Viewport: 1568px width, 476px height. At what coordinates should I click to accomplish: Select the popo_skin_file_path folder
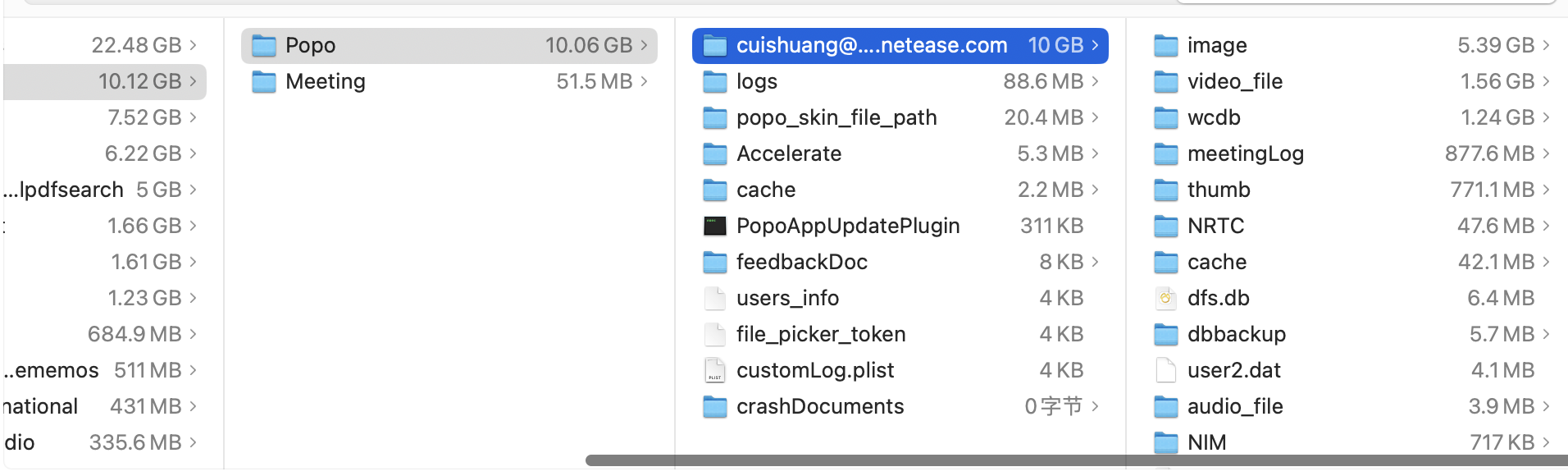coord(836,117)
